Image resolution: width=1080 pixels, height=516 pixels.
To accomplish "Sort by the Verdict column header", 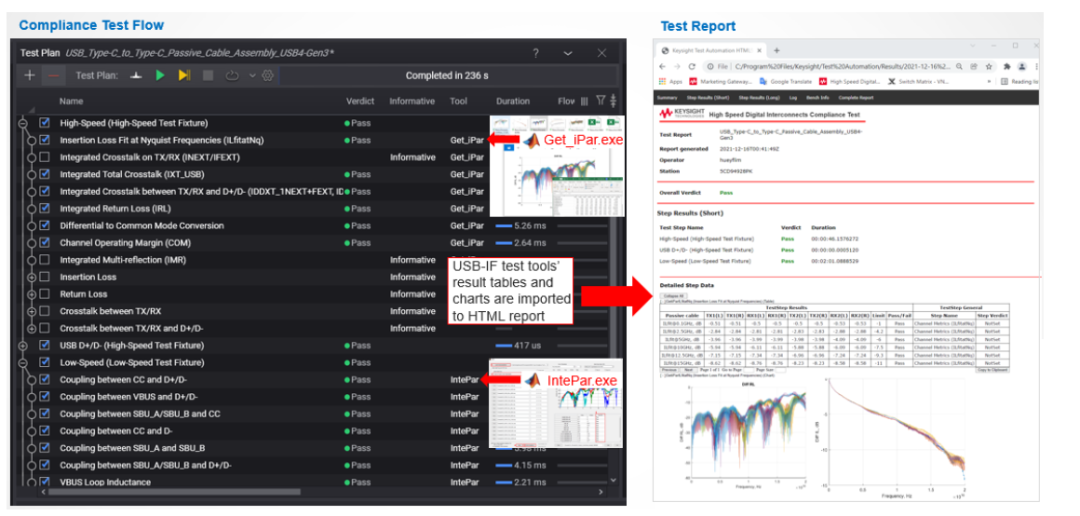I will point(360,101).
